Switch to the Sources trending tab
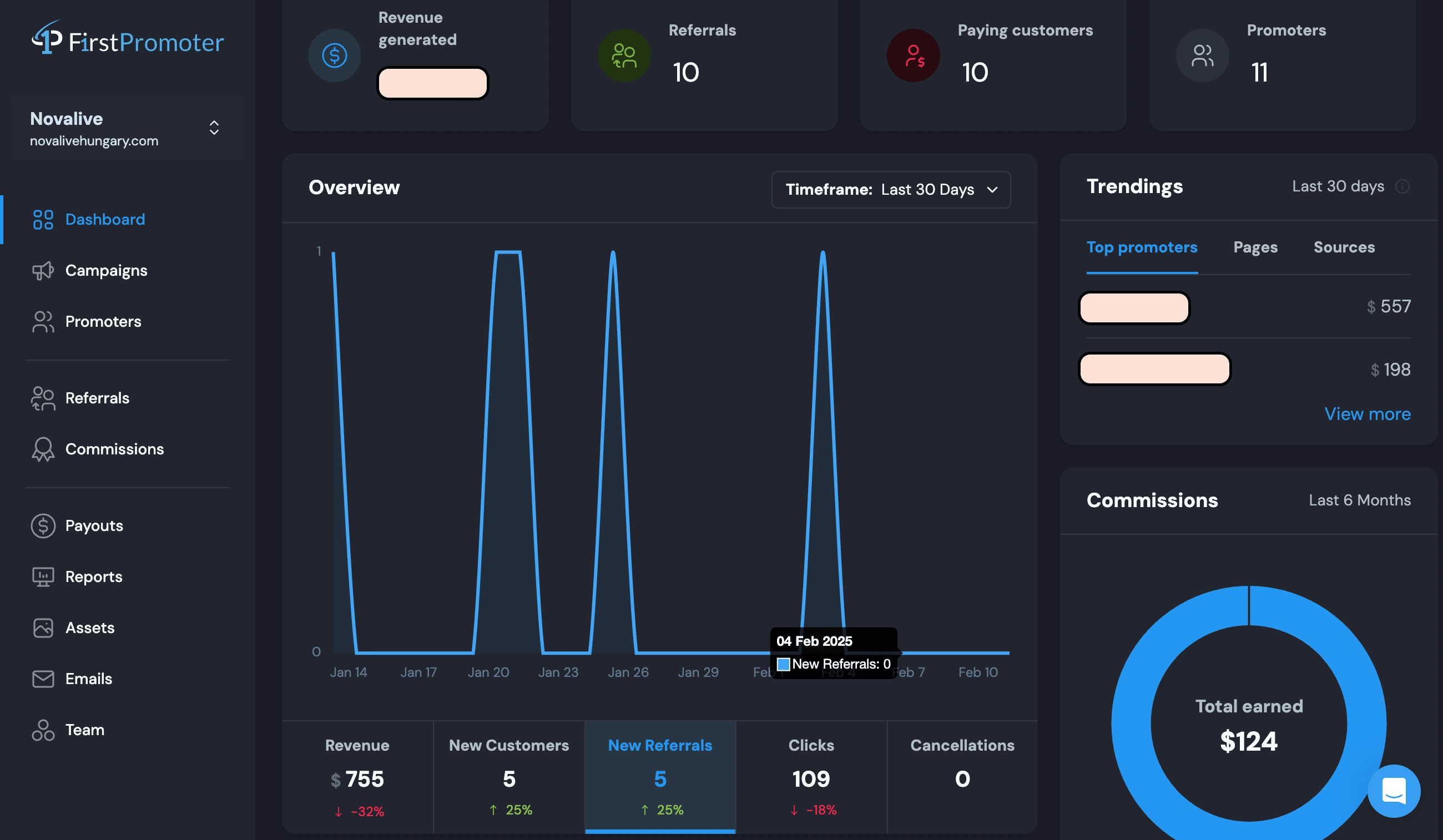The image size is (1443, 840). 1344,248
